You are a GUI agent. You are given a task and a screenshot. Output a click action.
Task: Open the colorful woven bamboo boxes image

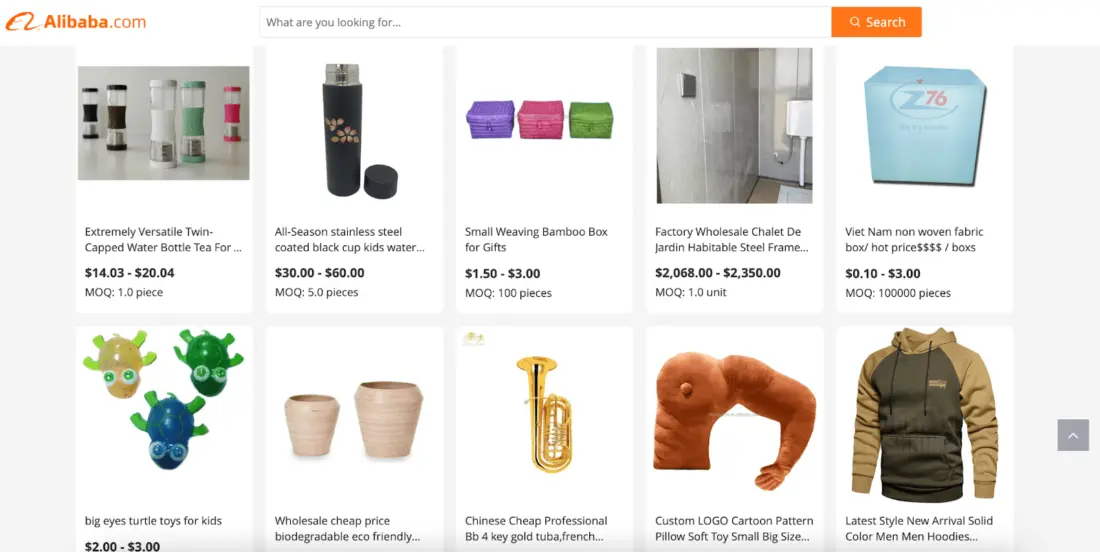tap(540, 120)
